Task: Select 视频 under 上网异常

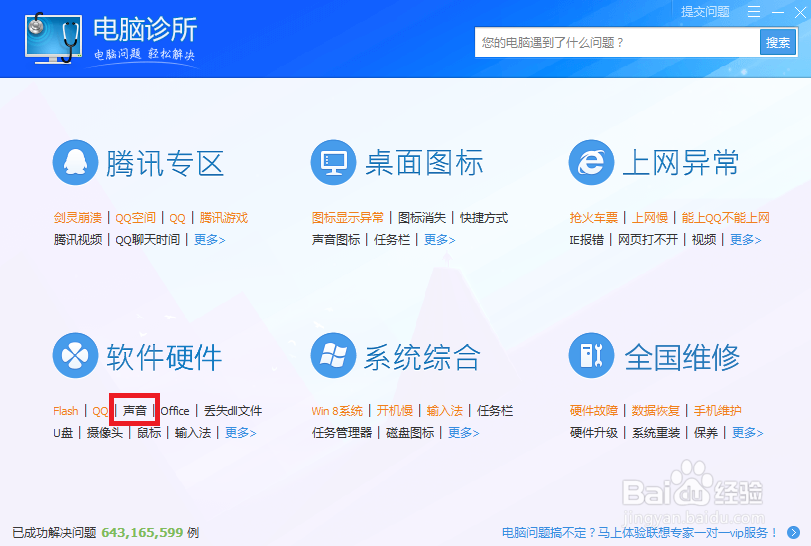Action: (x=704, y=239)
